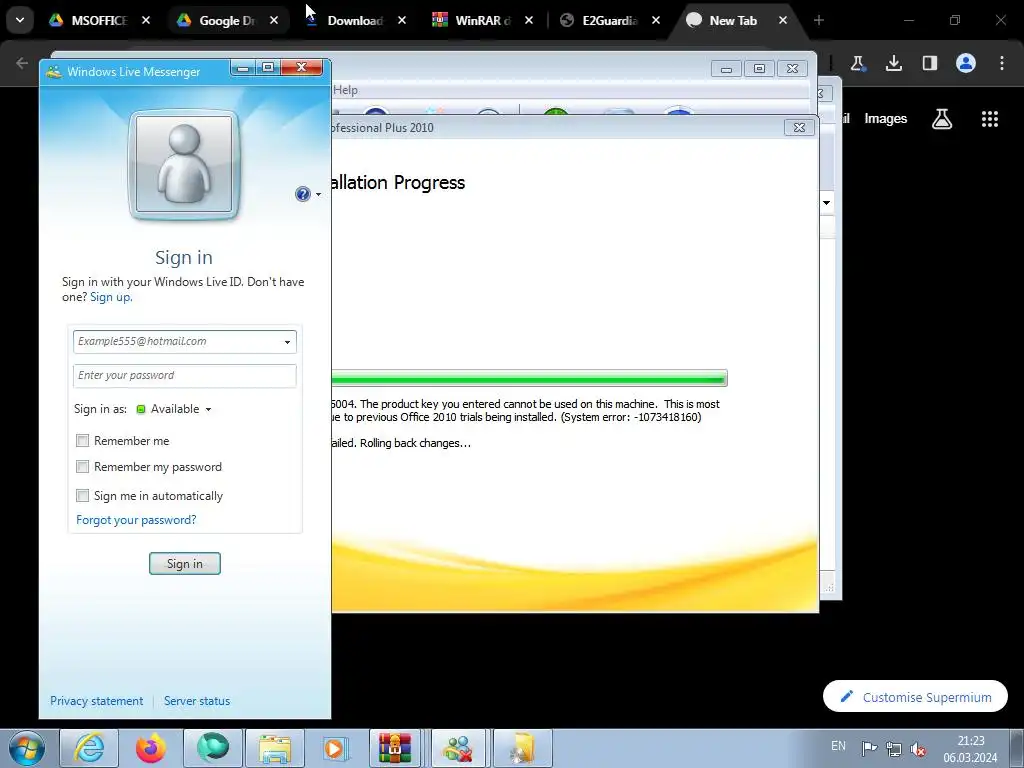Viewport: 1024px width, 768px height.
Task: Click the network tray icon
Action: coord(893,748)
